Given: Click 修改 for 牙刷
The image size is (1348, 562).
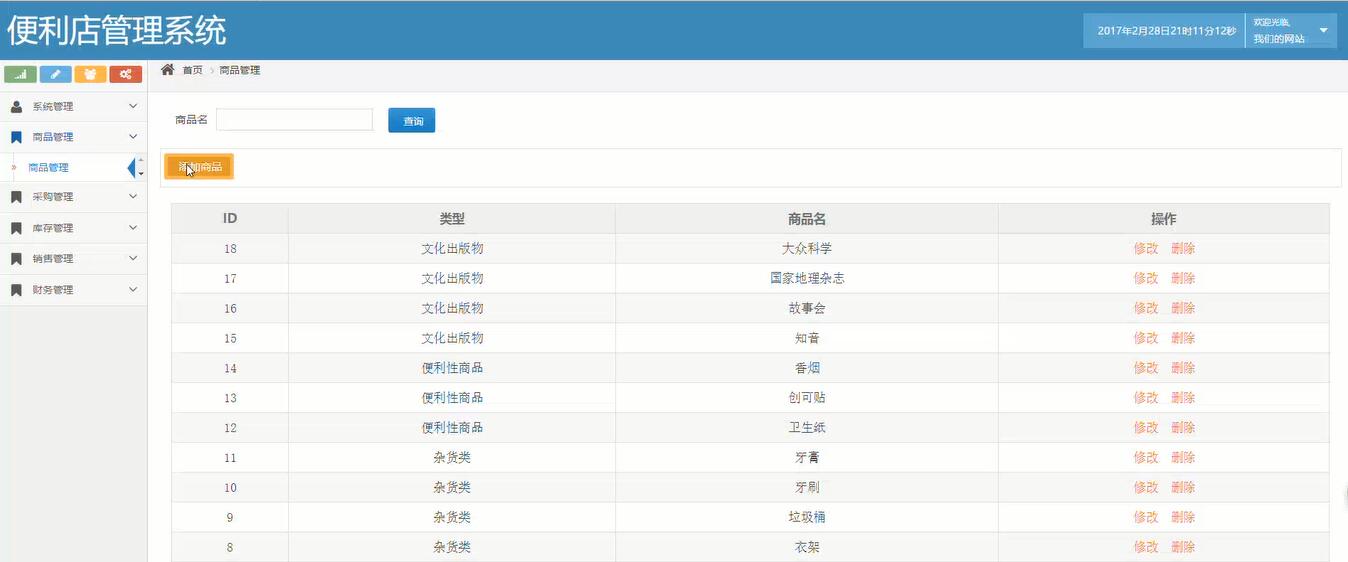Looking at the screenshot, I should click(x=1146, y=487).
